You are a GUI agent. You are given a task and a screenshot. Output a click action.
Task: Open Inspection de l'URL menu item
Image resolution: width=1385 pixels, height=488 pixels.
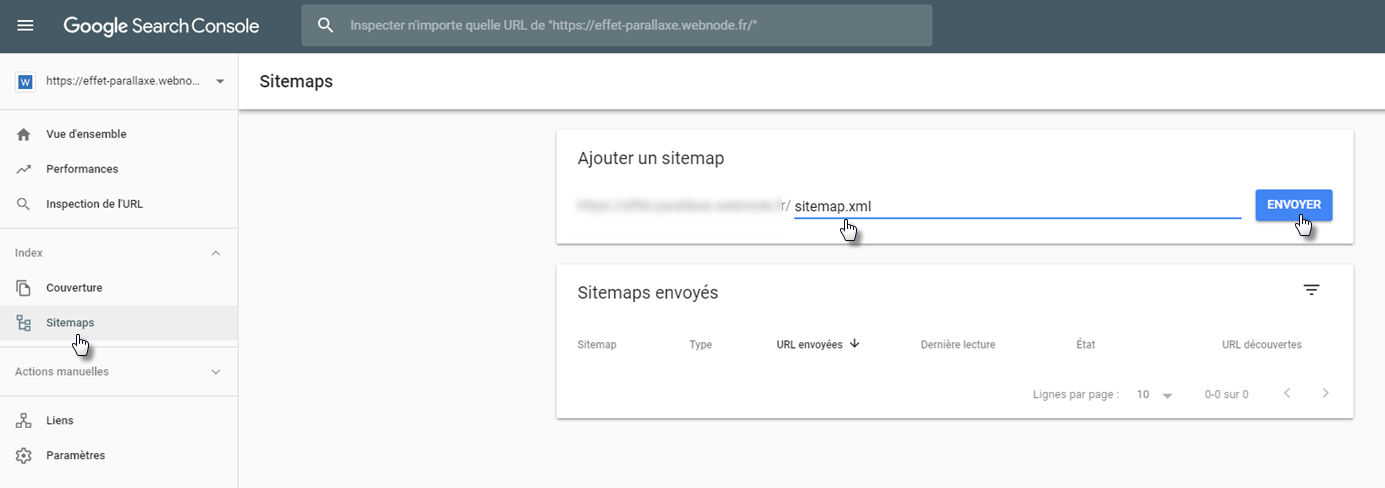point(94,204)
